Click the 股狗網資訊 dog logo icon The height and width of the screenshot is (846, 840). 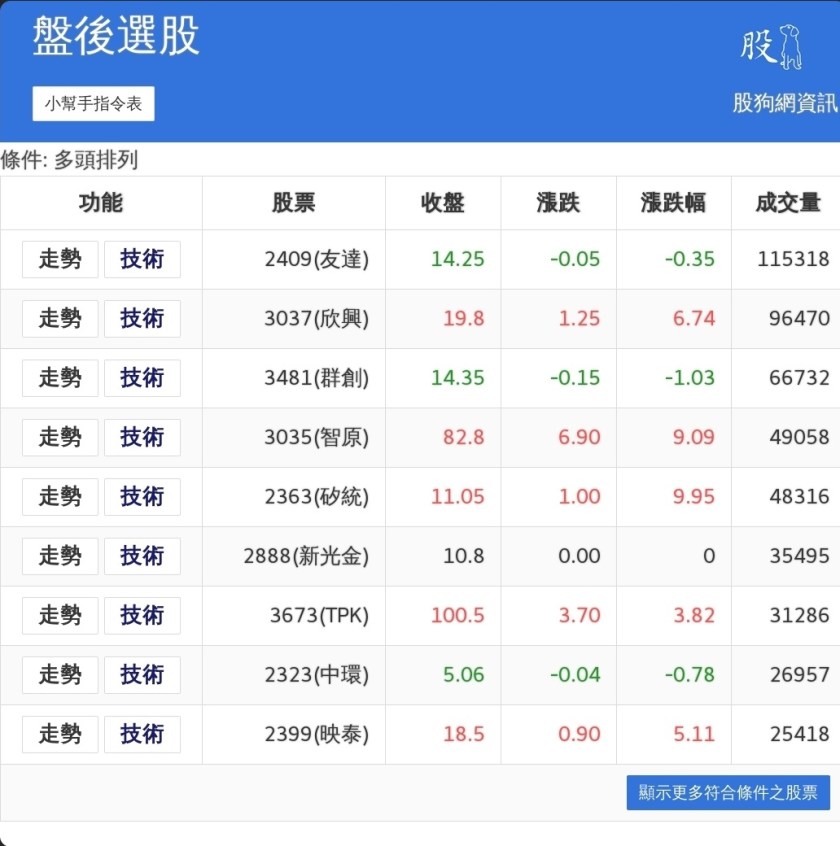pyautogui.click(x=772, y=47)
